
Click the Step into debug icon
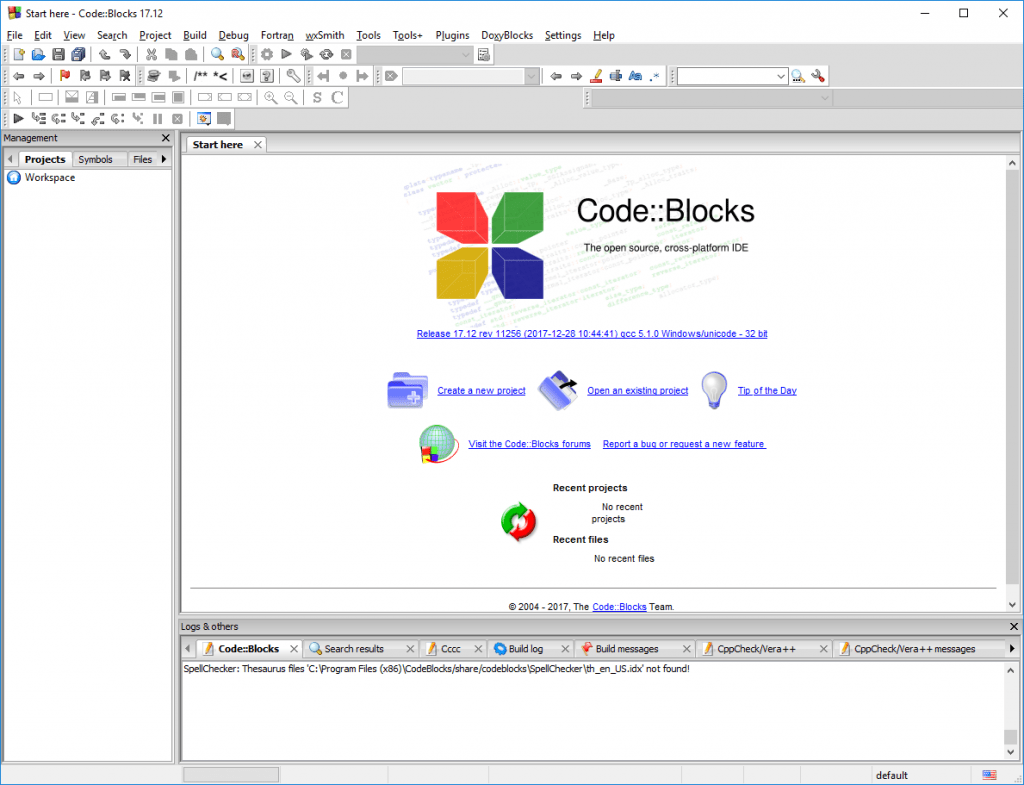(x=78, y=119)
